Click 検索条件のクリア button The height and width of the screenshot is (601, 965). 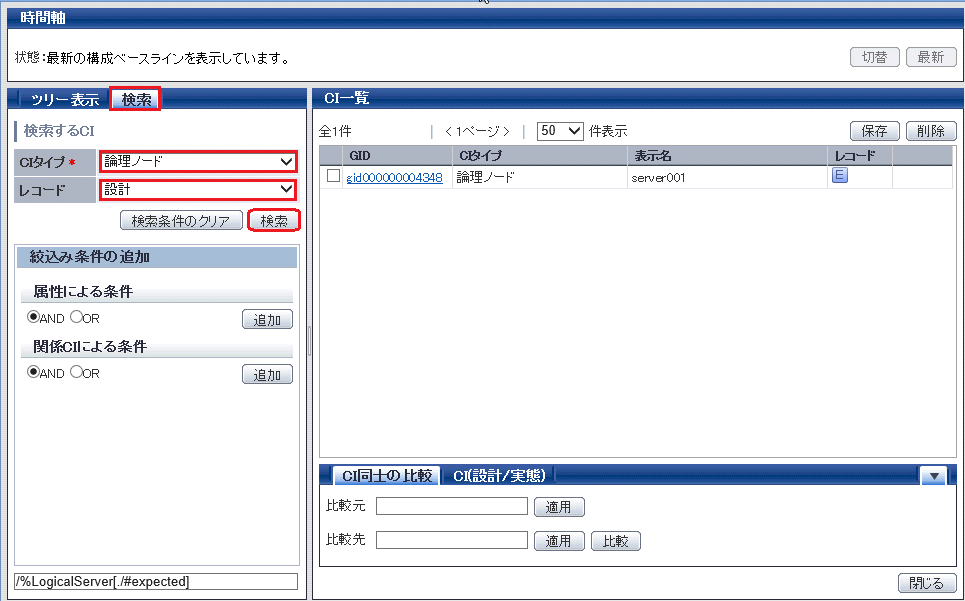tap(181, 220)
